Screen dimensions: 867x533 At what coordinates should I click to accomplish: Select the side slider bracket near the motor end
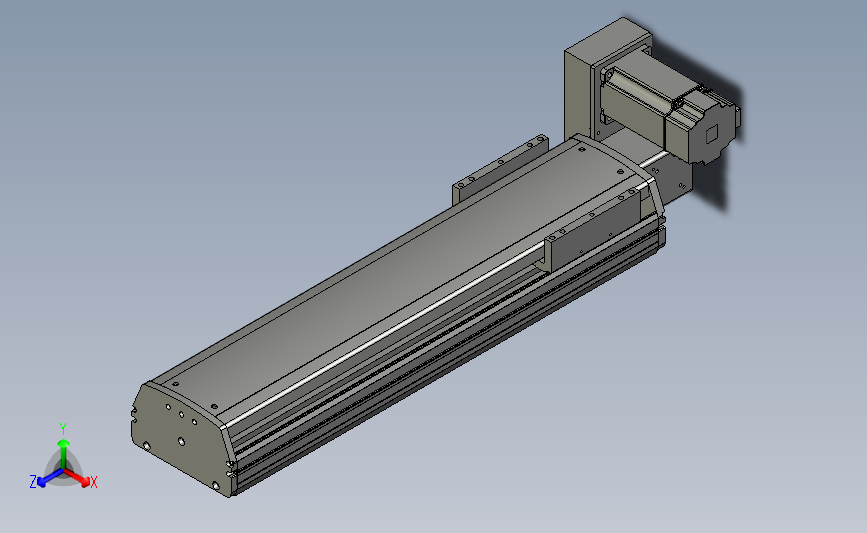594,230
